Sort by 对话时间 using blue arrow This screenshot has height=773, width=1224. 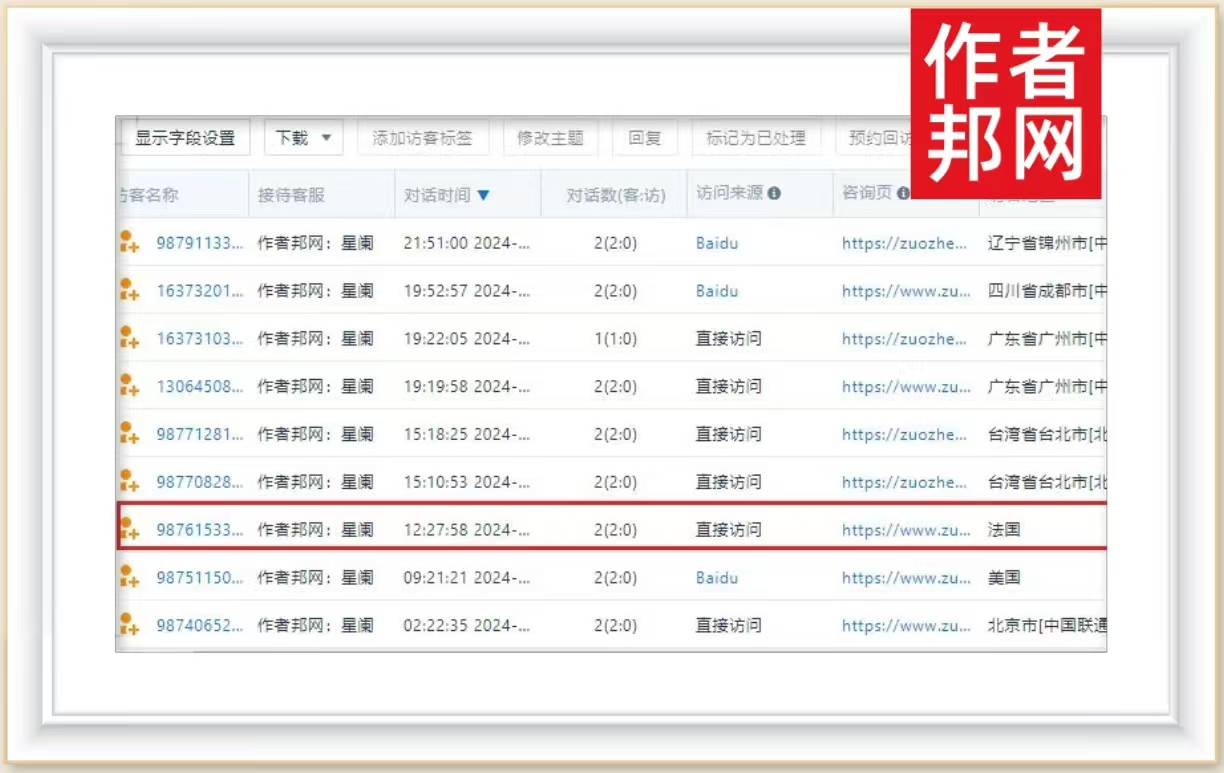484,195
